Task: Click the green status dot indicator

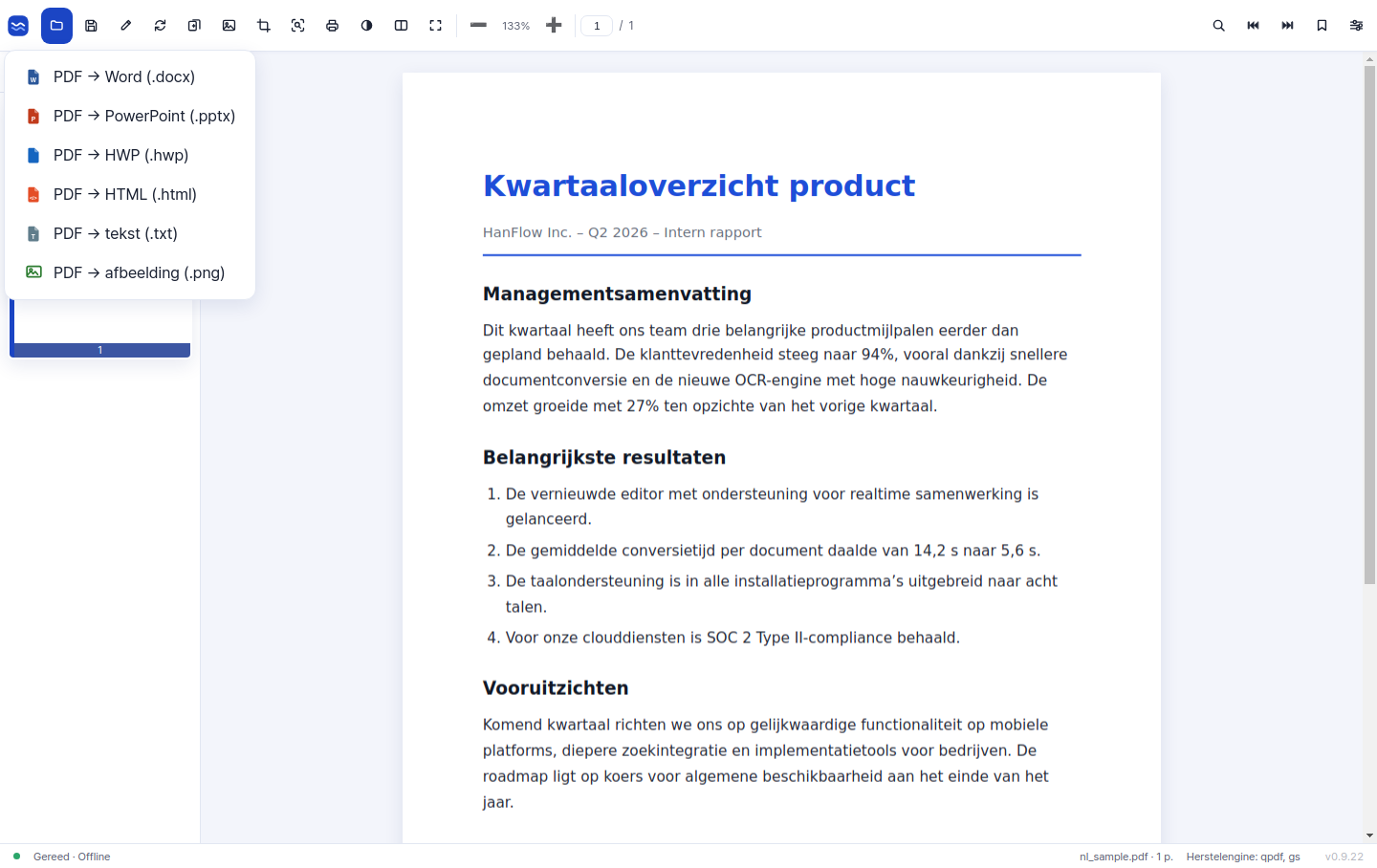Action: 16,857
